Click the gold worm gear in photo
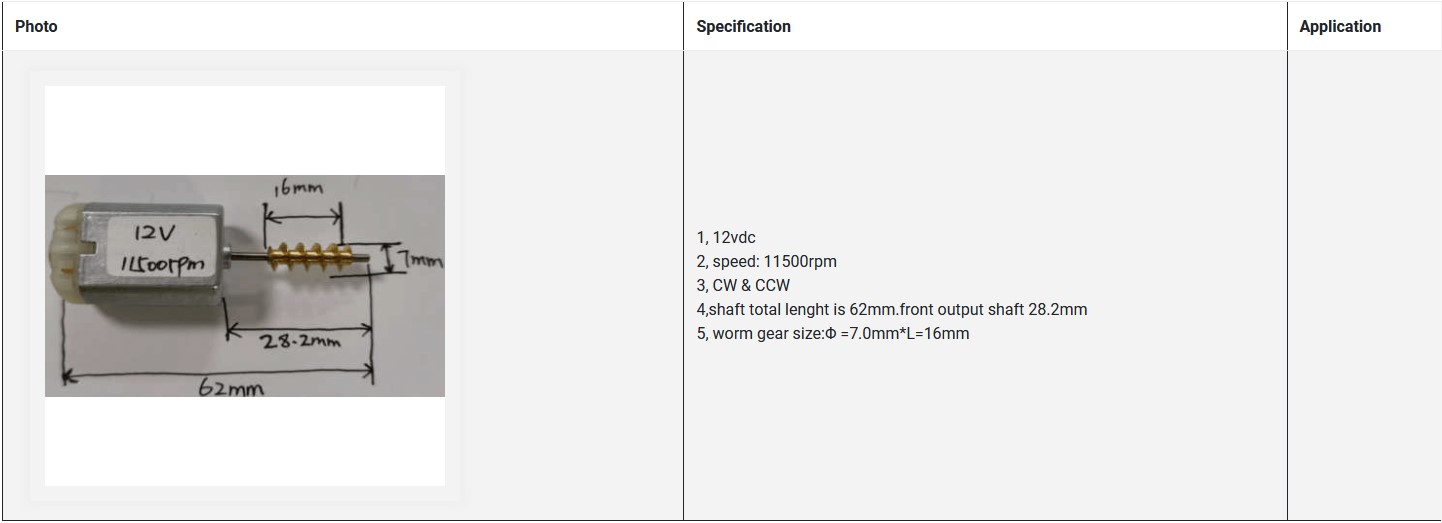The image size is (1442, 523). point(306,257)
